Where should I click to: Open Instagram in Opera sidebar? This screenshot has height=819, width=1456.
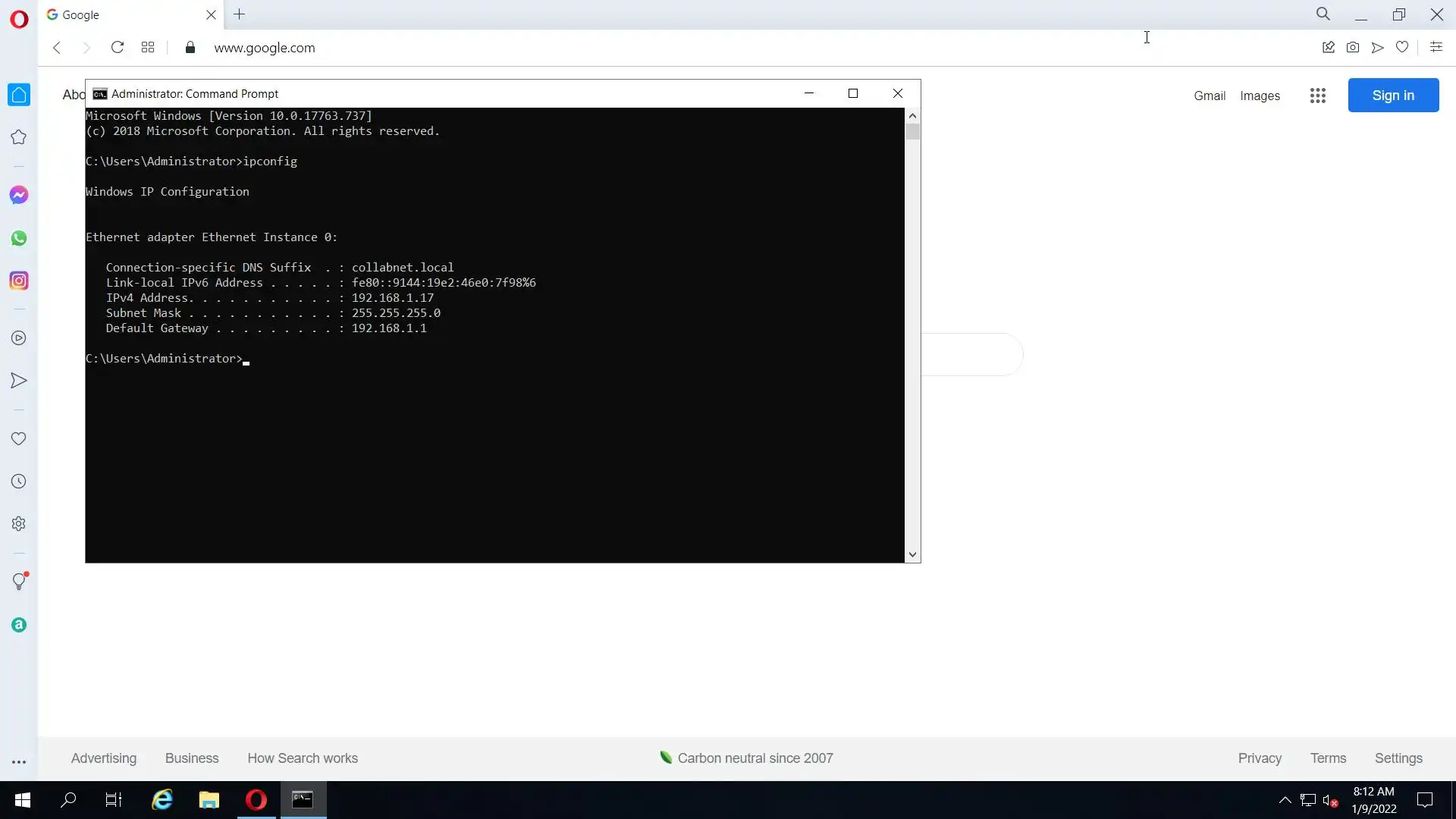click(x=19, y=281)
